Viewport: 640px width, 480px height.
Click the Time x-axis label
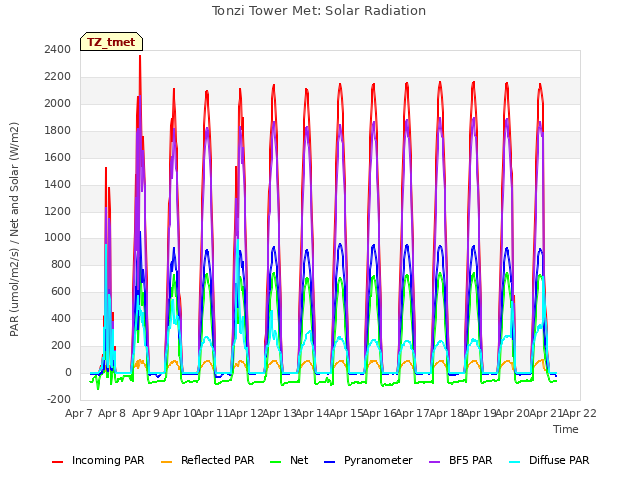[566, 429]
